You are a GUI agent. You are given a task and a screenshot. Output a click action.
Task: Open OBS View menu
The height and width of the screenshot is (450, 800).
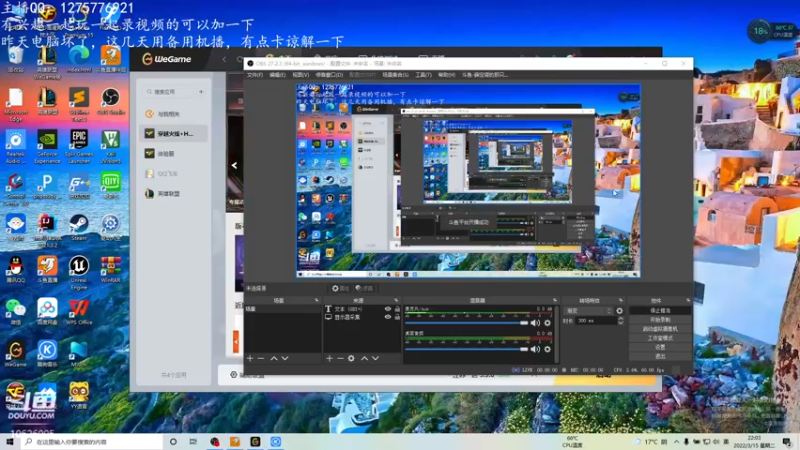tap(301, 75)
